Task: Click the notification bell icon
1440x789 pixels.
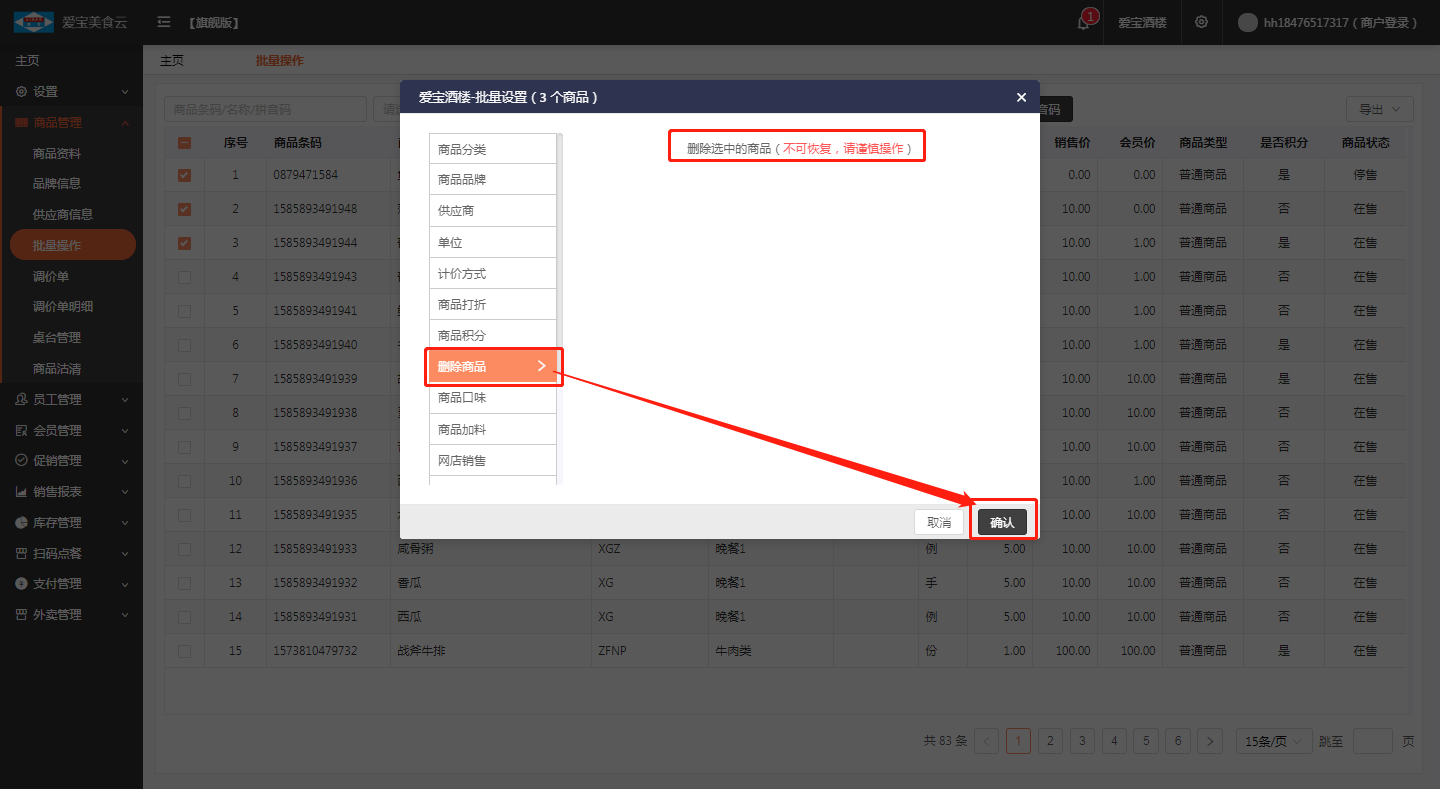Action: 1084,23
